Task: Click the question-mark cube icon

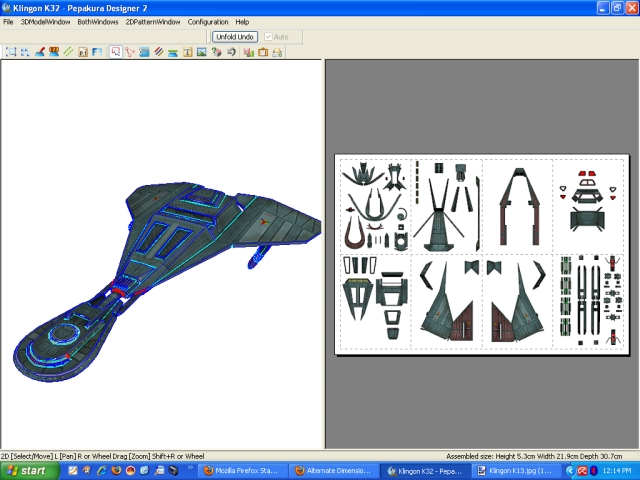Action: click(216, 52)
